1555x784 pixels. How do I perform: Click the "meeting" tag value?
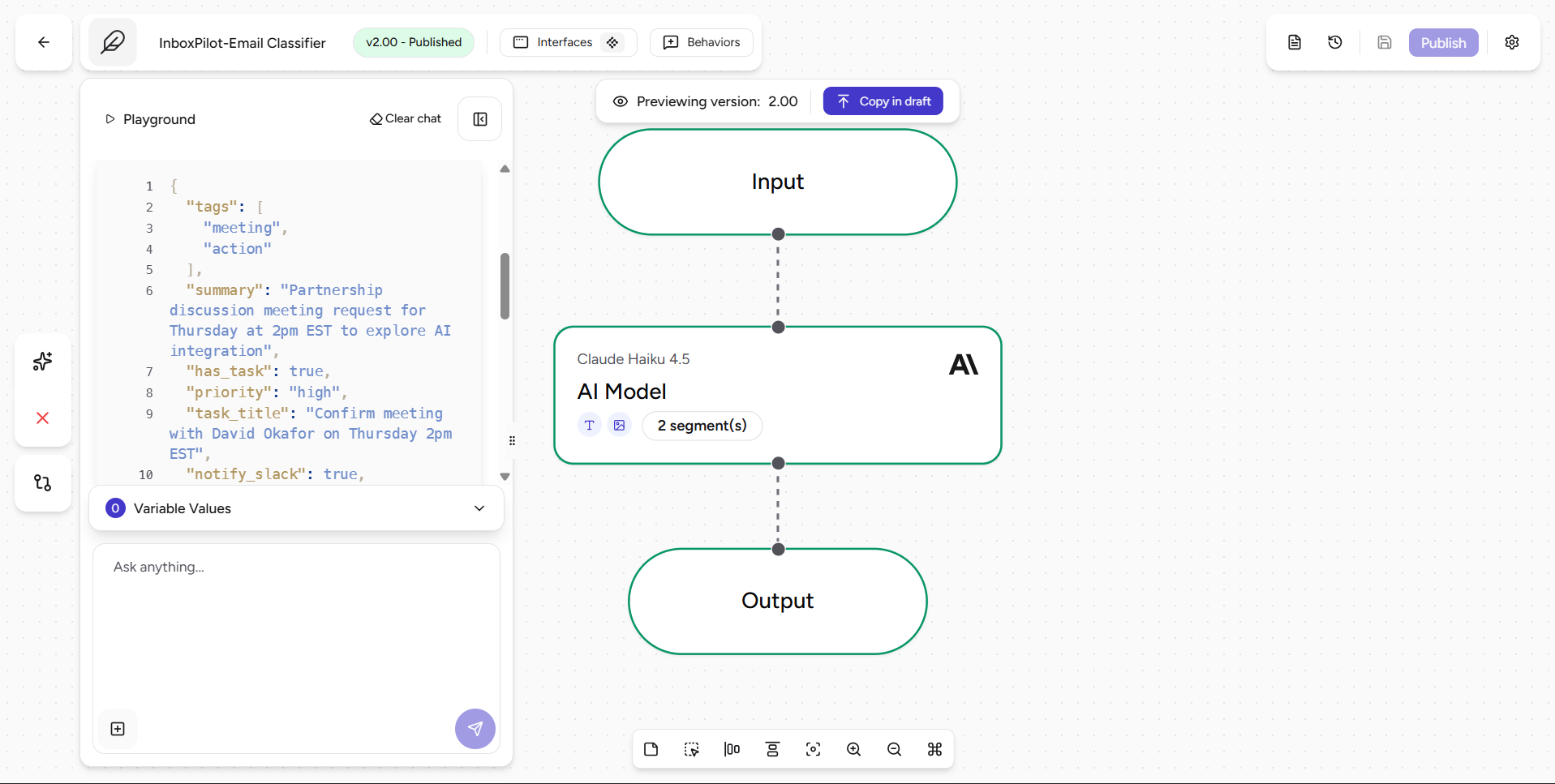(x=242, y=228)
